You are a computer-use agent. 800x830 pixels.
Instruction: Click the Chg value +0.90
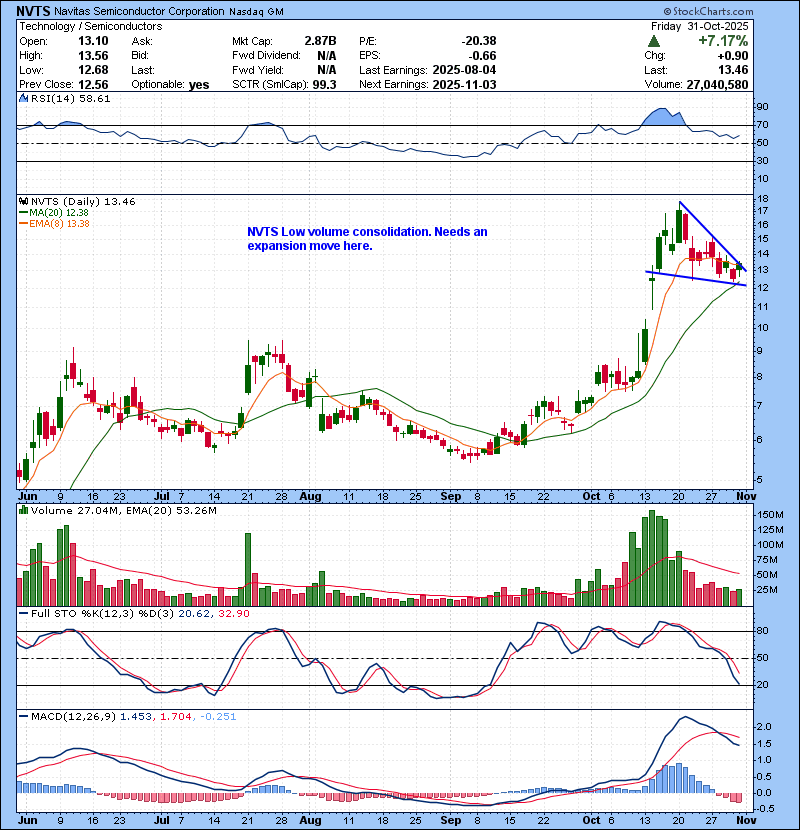coord(733,56)
